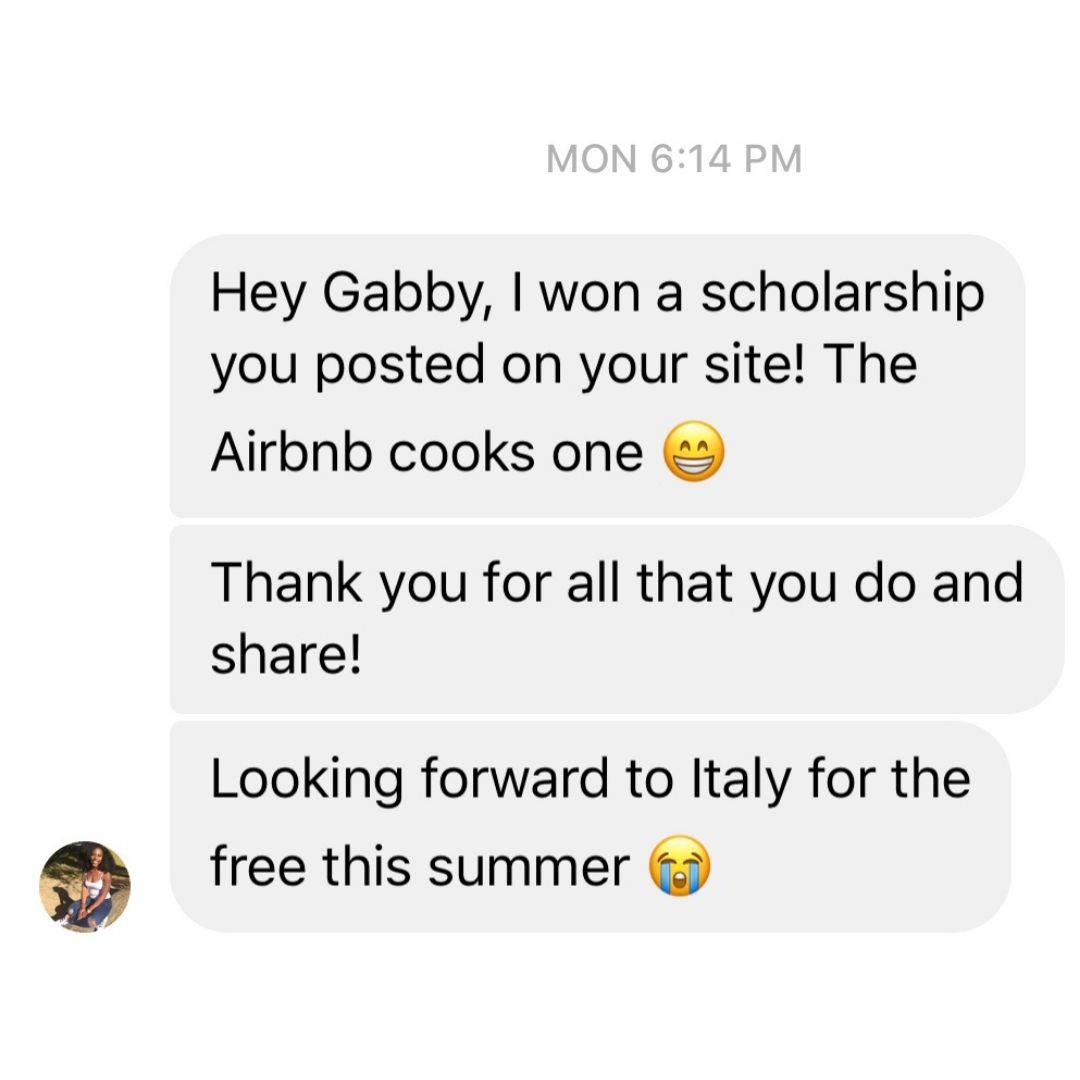The width and height of the screenshot is (1080, 1080).
Task: Click the word 'share!' in second message
Action: click(x=285, y=654)
